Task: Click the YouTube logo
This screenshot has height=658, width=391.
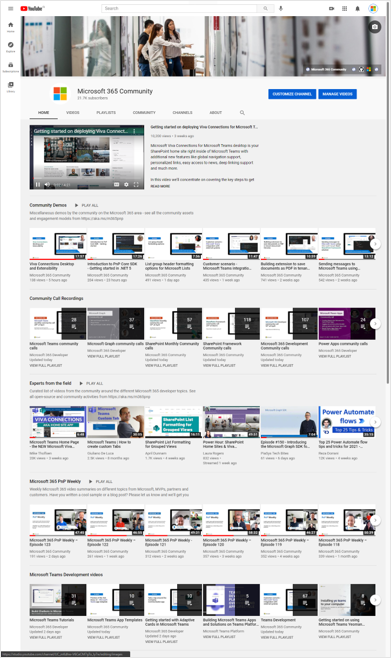Action: tap(32, 8)
